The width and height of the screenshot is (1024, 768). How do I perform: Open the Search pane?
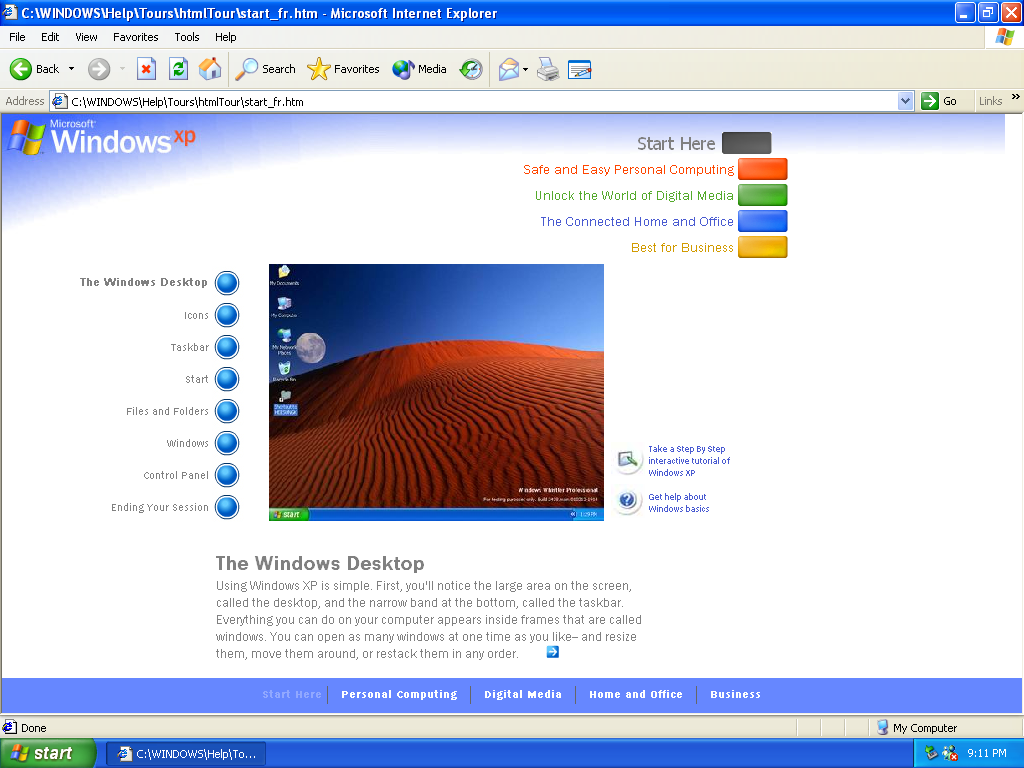click(x=265, y=69)
